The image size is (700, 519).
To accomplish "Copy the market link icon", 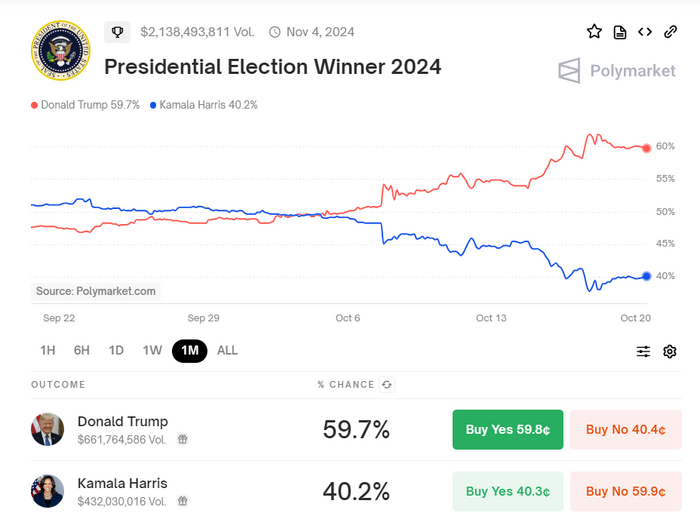I will (670, 32).
